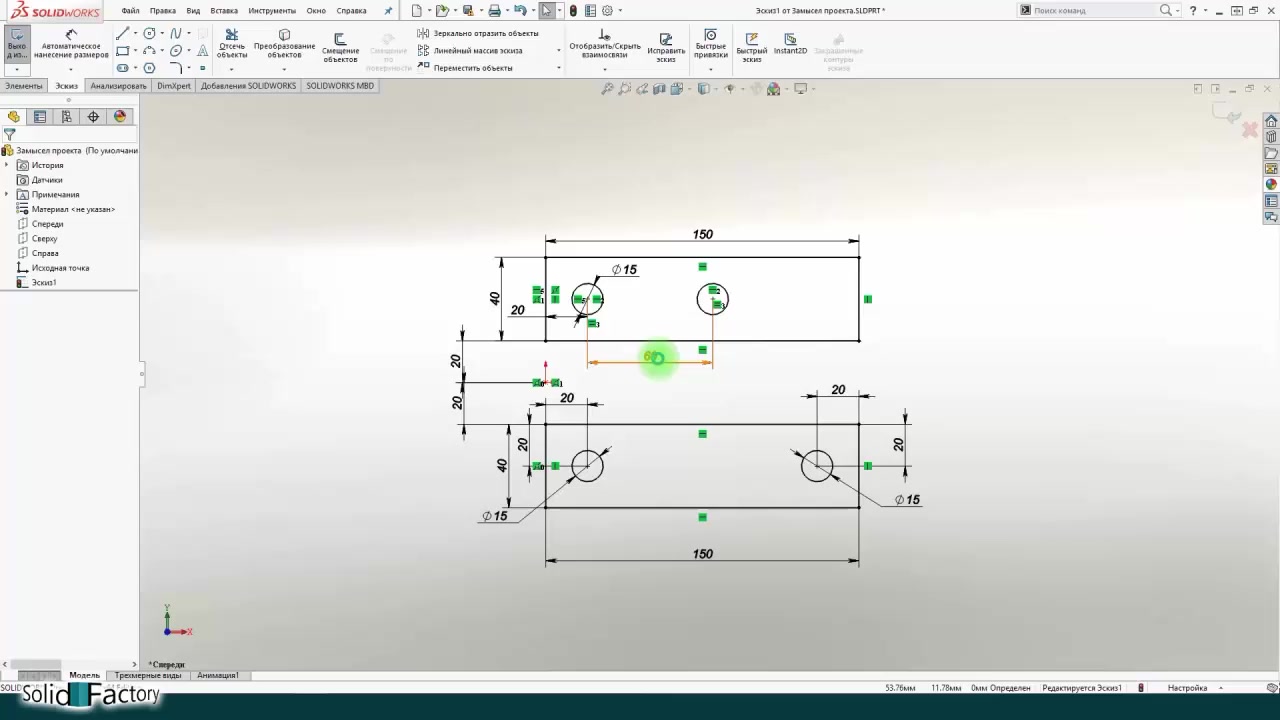The height and width of the screenshot is (720, 1280).
Task: Open the PropertyManager panel tab
Action: [40, 116]
